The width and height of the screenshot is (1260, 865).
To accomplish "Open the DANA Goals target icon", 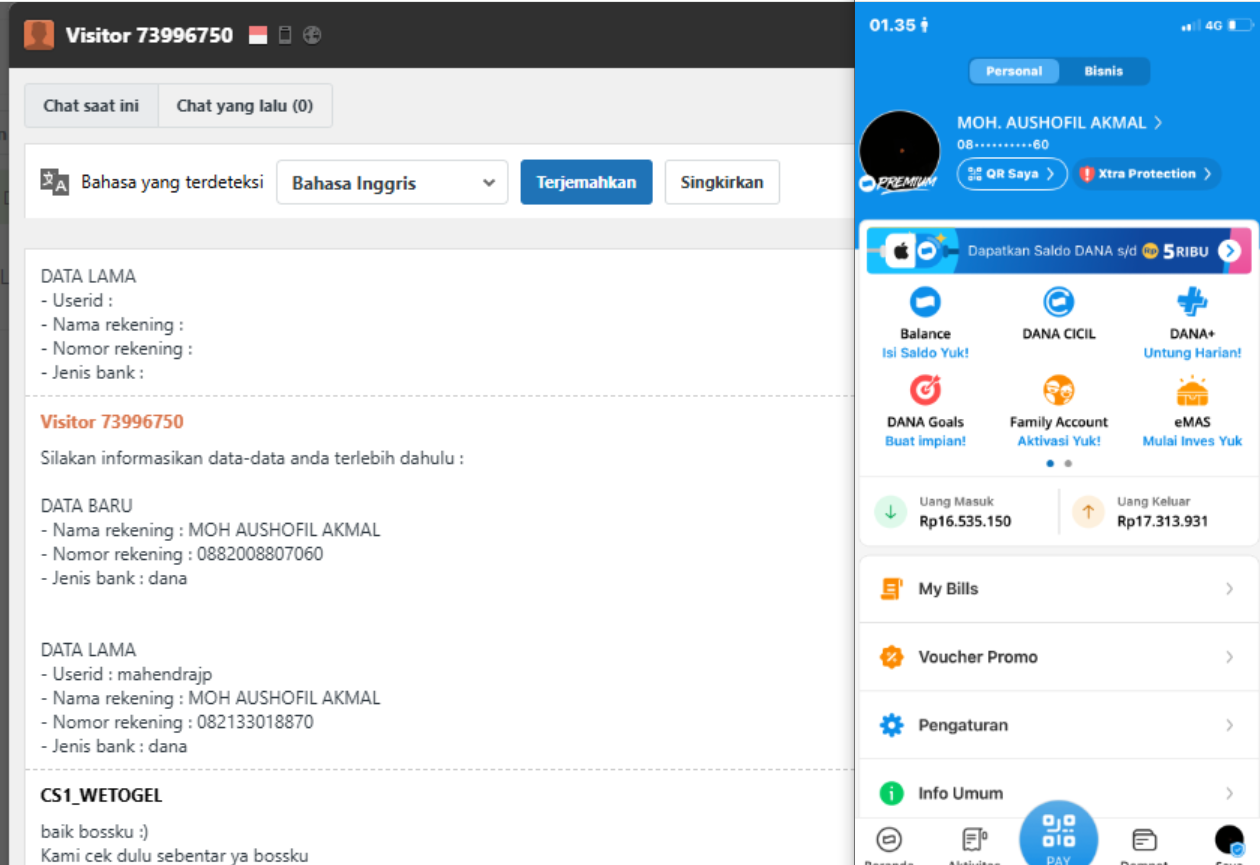I will pyautogui.click(x=925, y=389).
